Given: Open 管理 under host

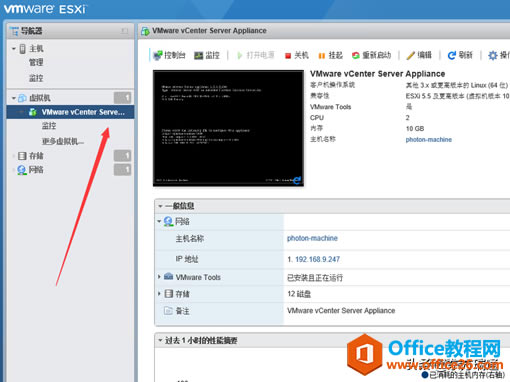Looking at the screenshot, I should (x=36, y=62).
